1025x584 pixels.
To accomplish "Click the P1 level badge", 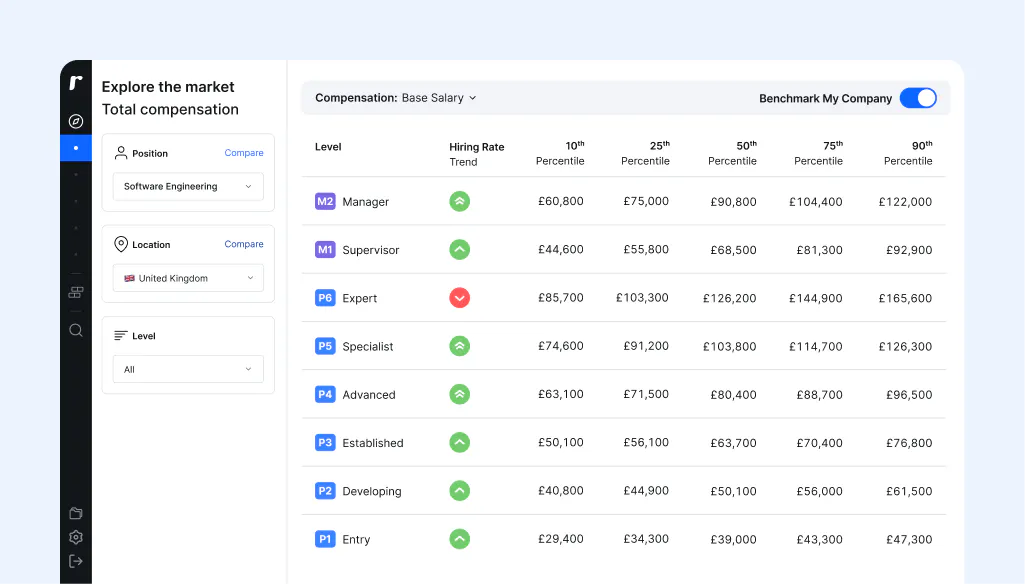I will 325,540.
